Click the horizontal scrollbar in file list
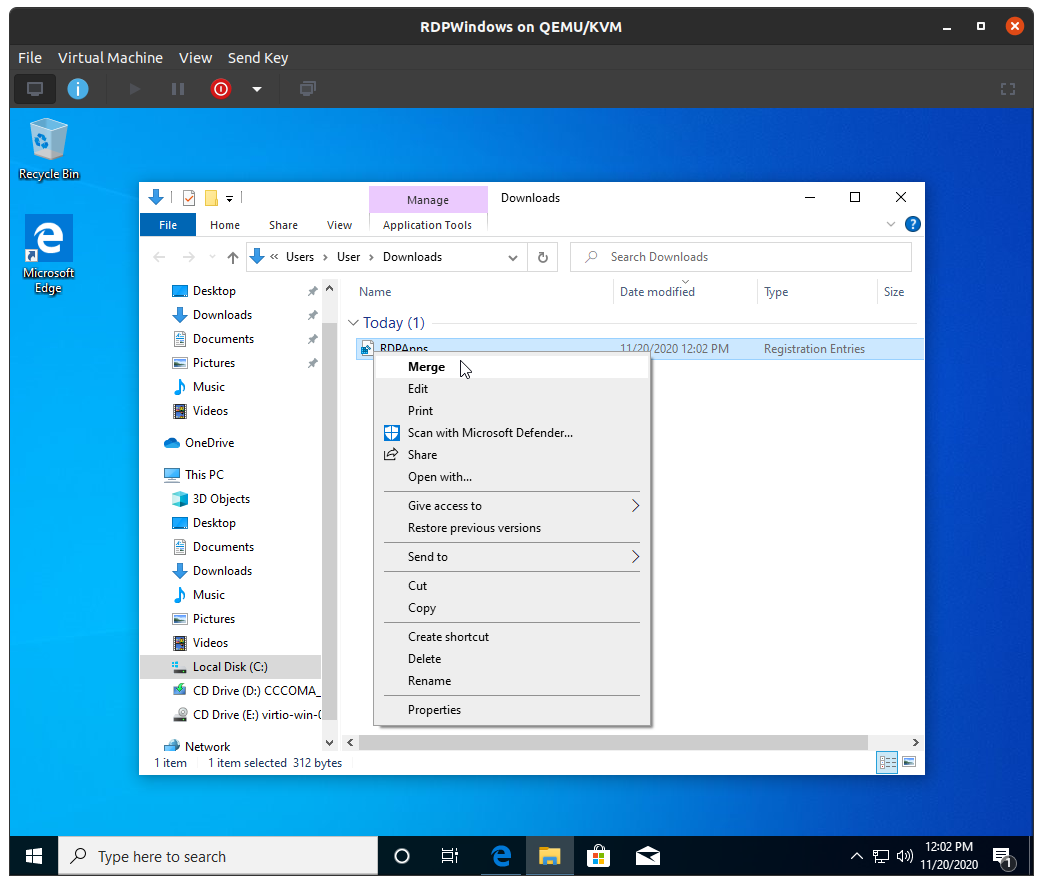 coord(612,742)
